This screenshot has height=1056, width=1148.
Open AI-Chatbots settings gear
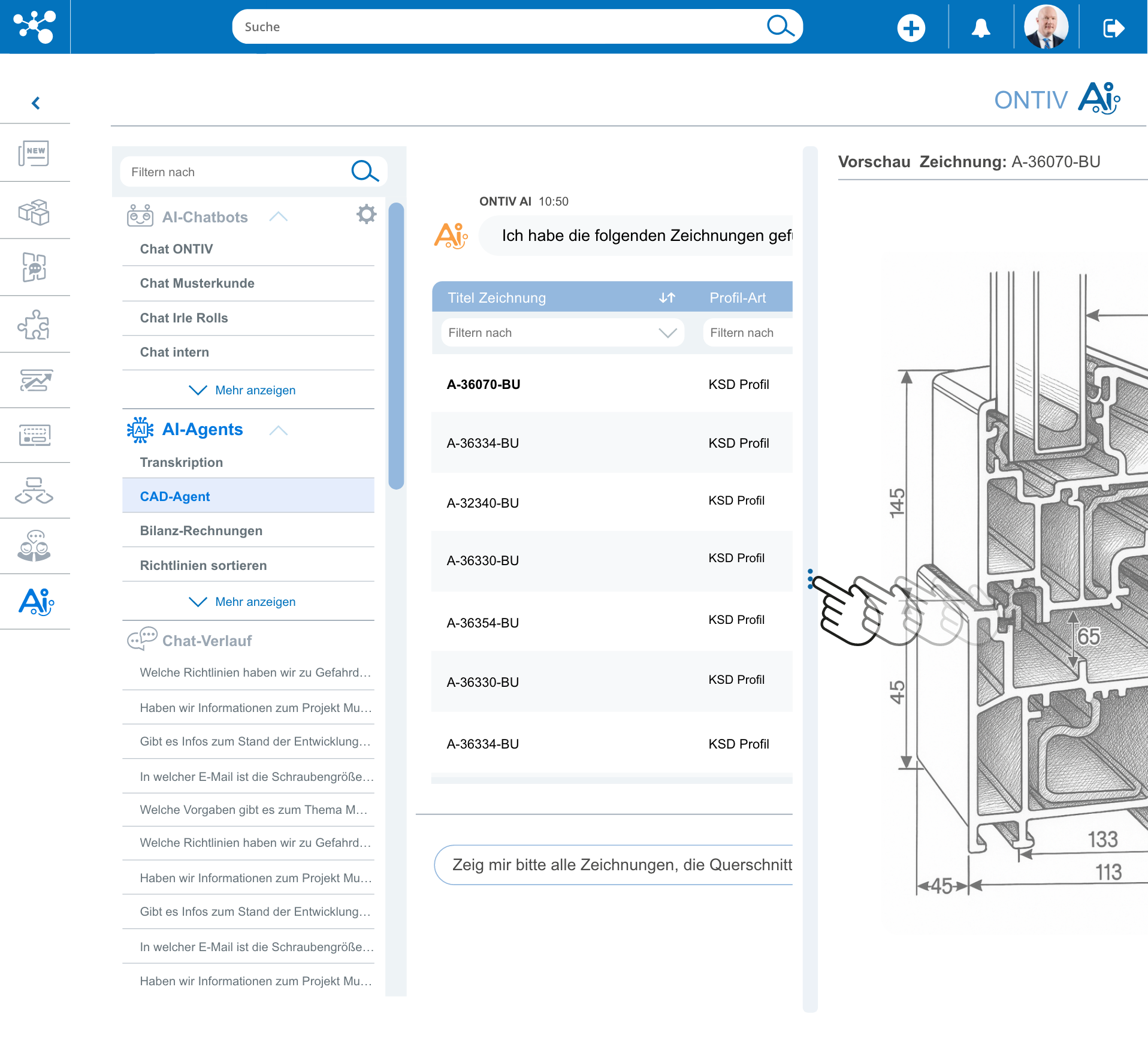click(x=366, y=215)
